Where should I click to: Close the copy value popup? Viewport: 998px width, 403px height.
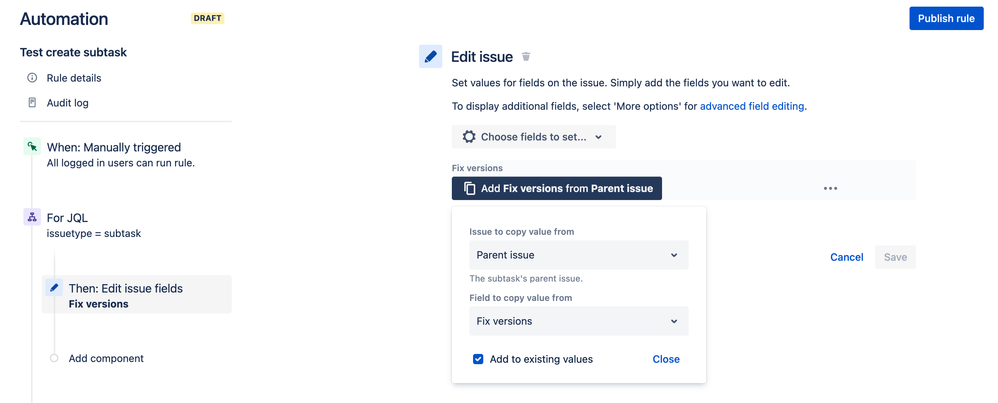[x=665, y=359]
